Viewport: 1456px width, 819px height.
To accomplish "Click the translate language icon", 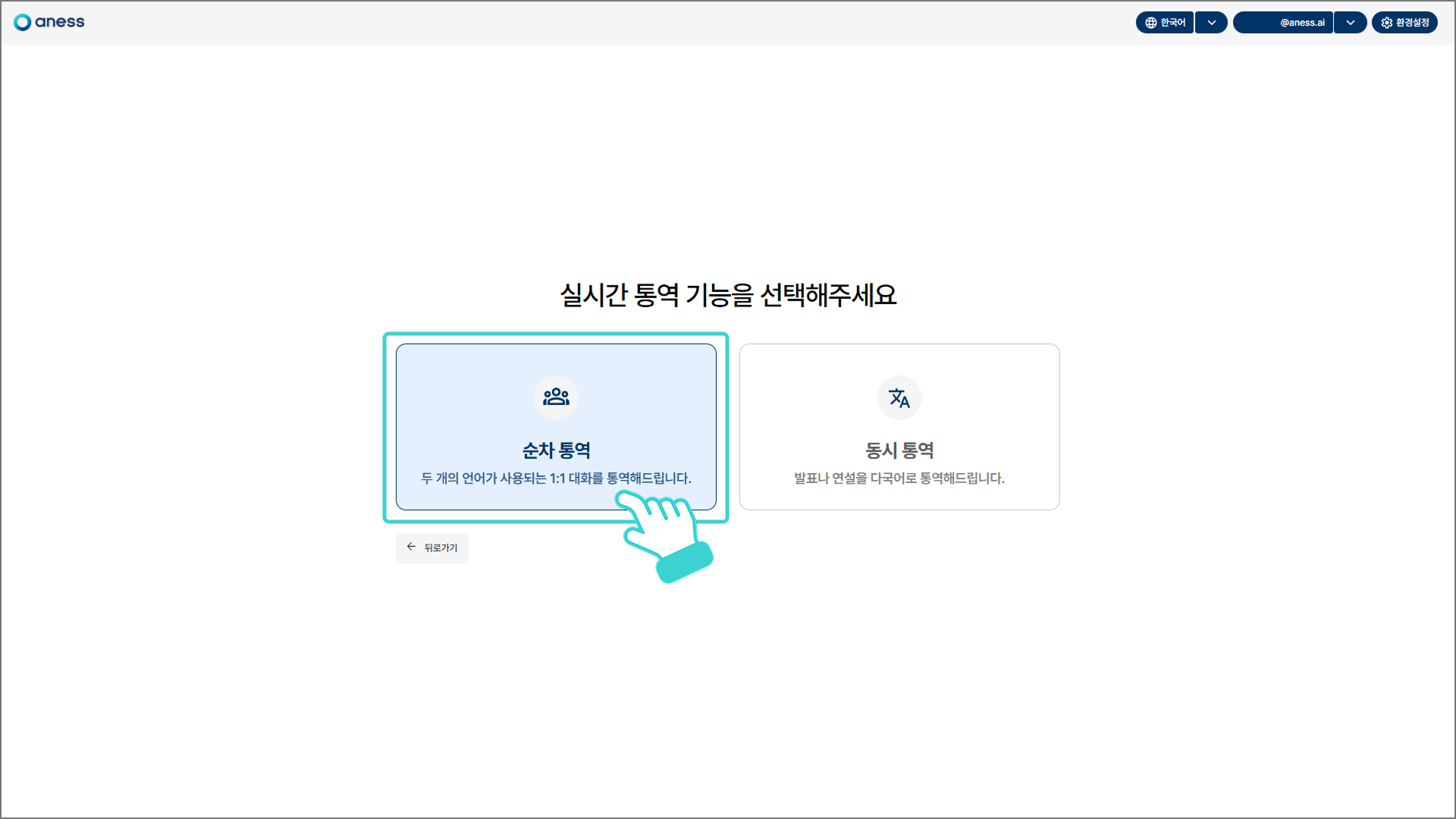I will [899, 397].
